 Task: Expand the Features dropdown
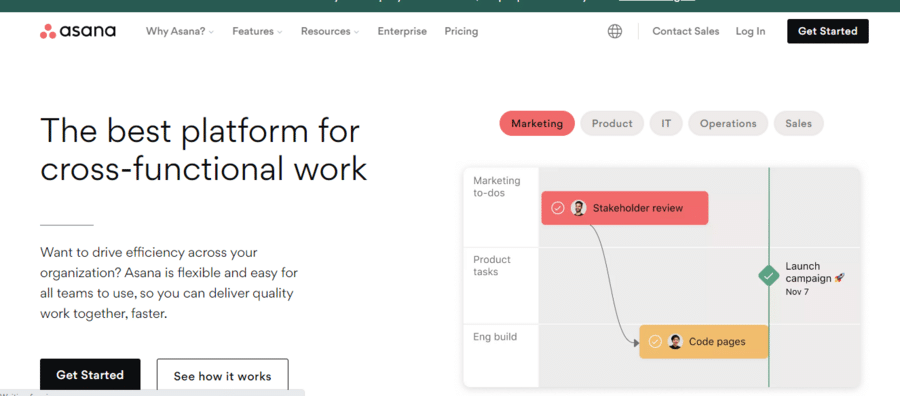pos(257,31)
